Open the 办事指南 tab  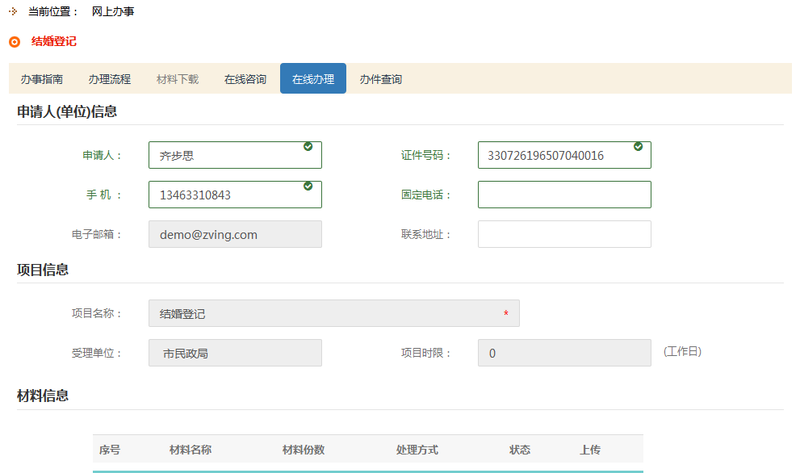[x=42, y=79]
